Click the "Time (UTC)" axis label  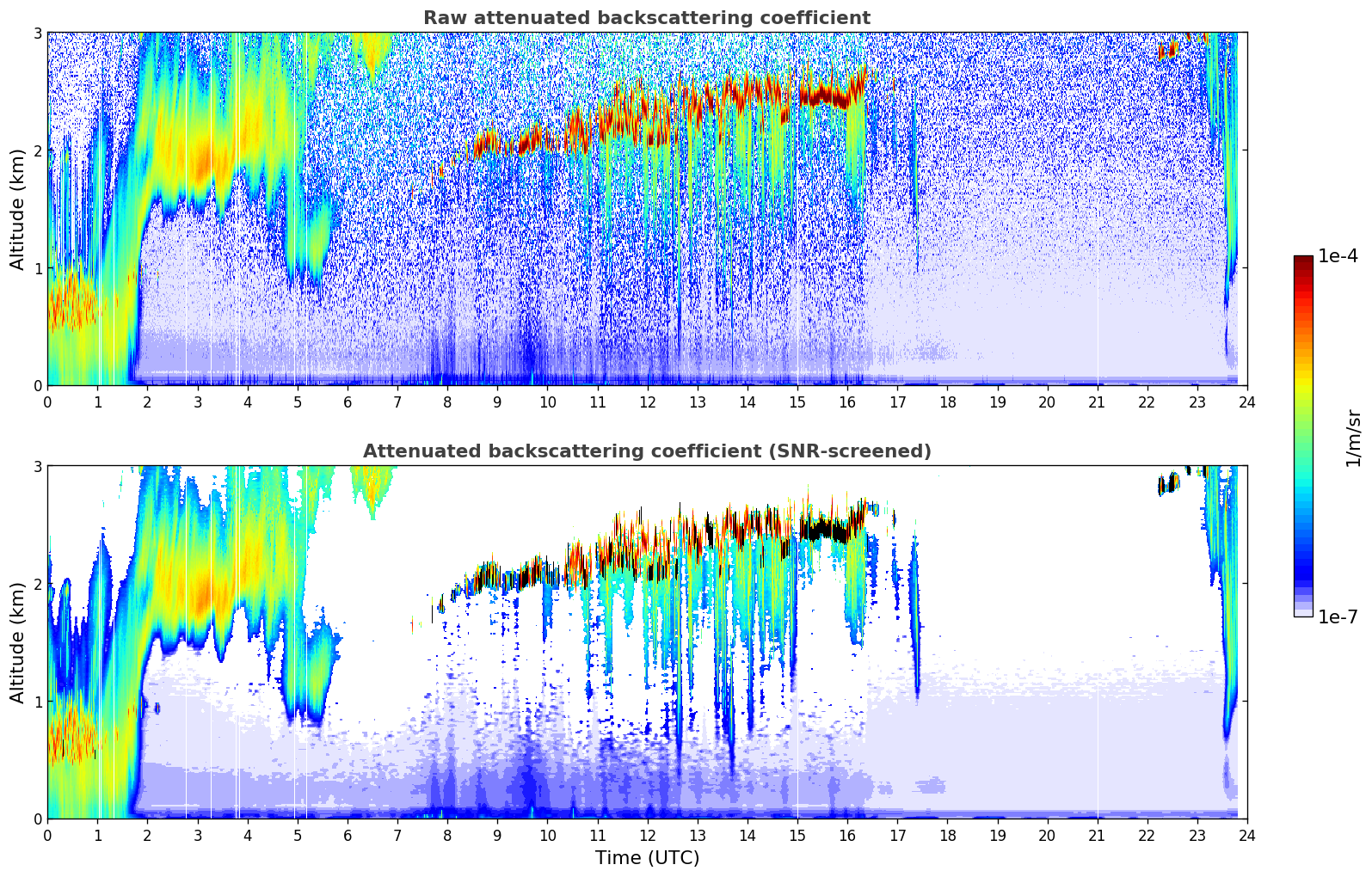tap(647, 858)
